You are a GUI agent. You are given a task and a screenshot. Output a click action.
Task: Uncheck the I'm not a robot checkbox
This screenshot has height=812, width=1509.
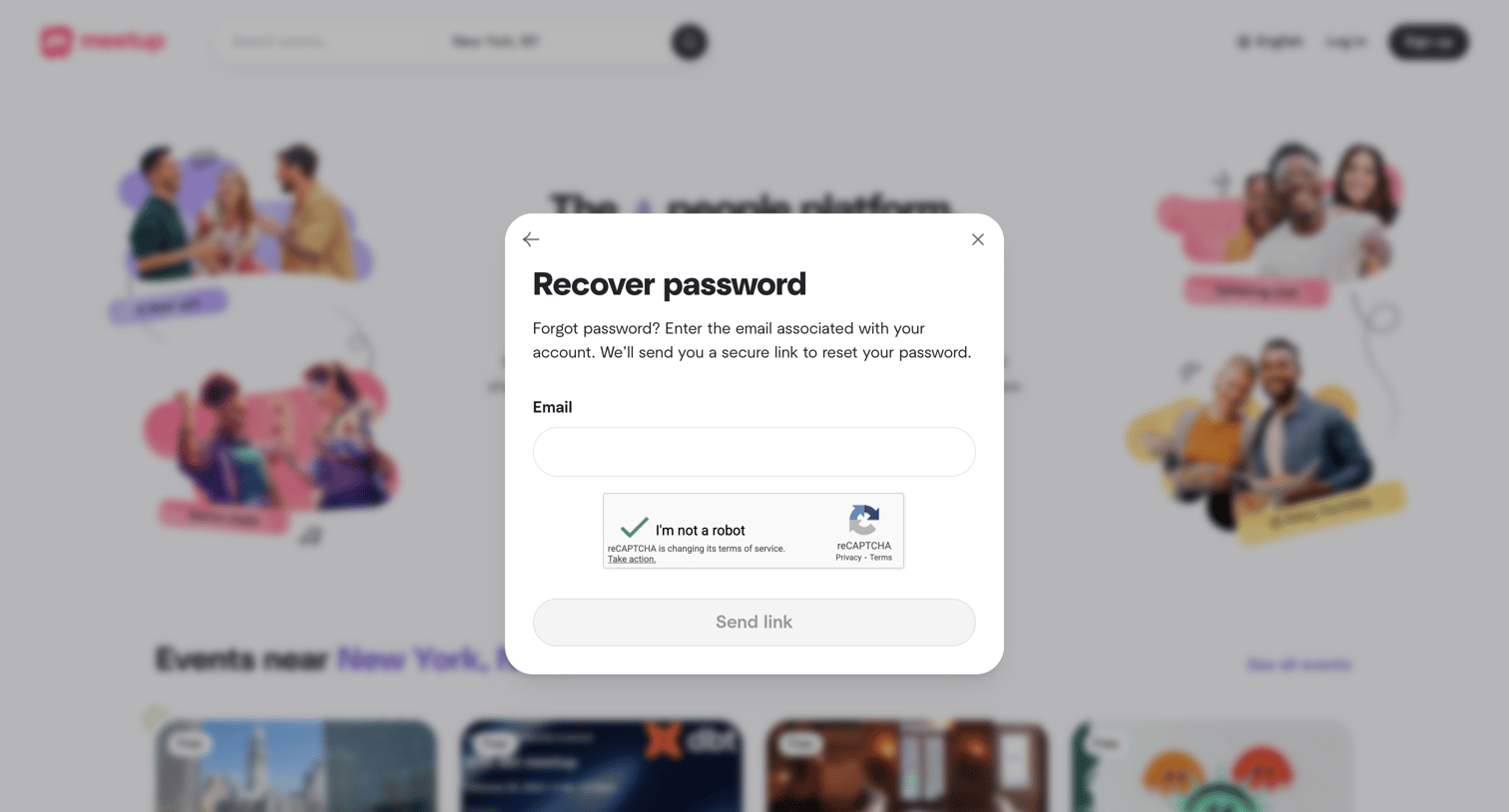(635, 527)
